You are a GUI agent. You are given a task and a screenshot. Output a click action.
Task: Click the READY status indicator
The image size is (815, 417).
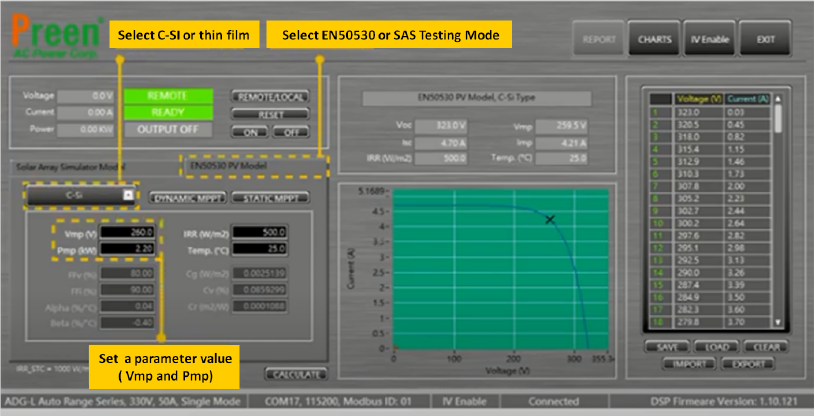coord(168,113)
